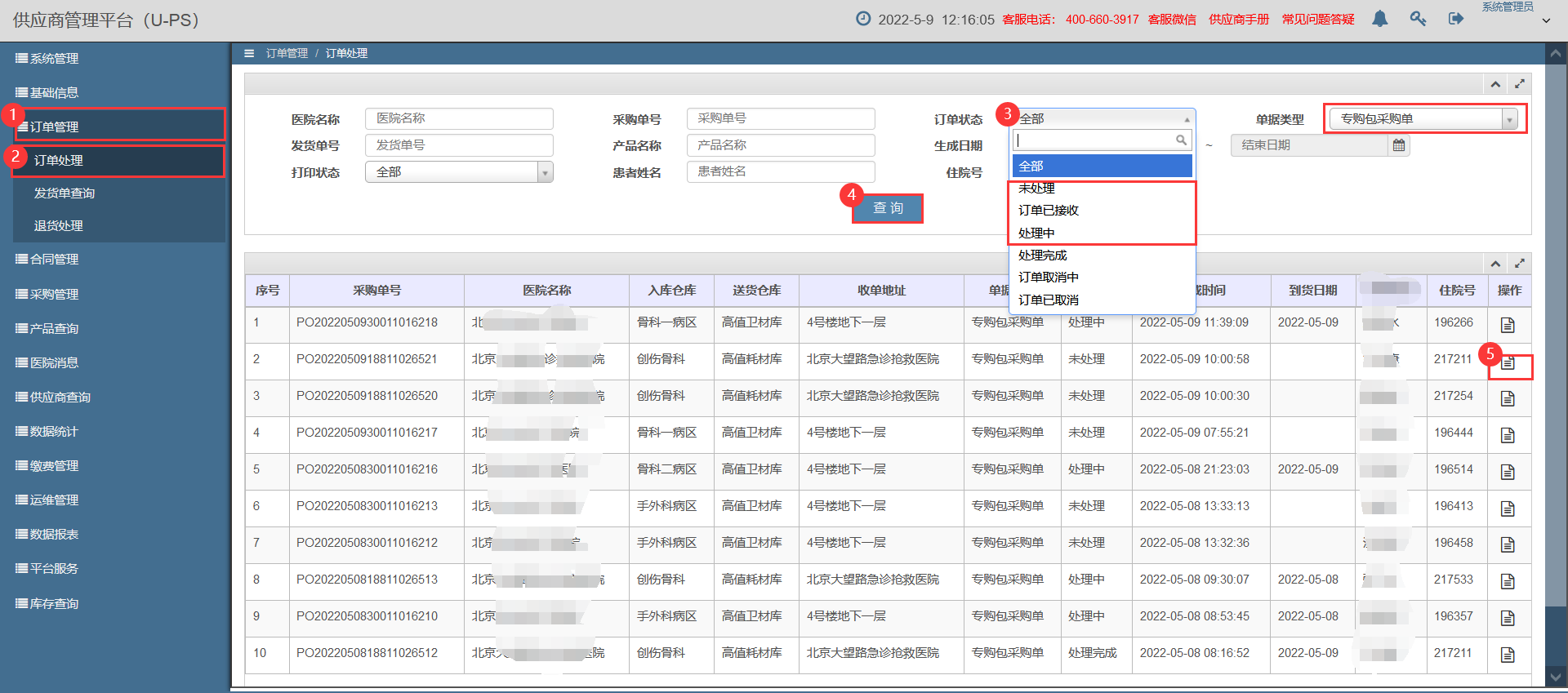Screen dimensions: 1568x693
Task: Expand 缴费管理 sidebar menu
Action: 114,466
